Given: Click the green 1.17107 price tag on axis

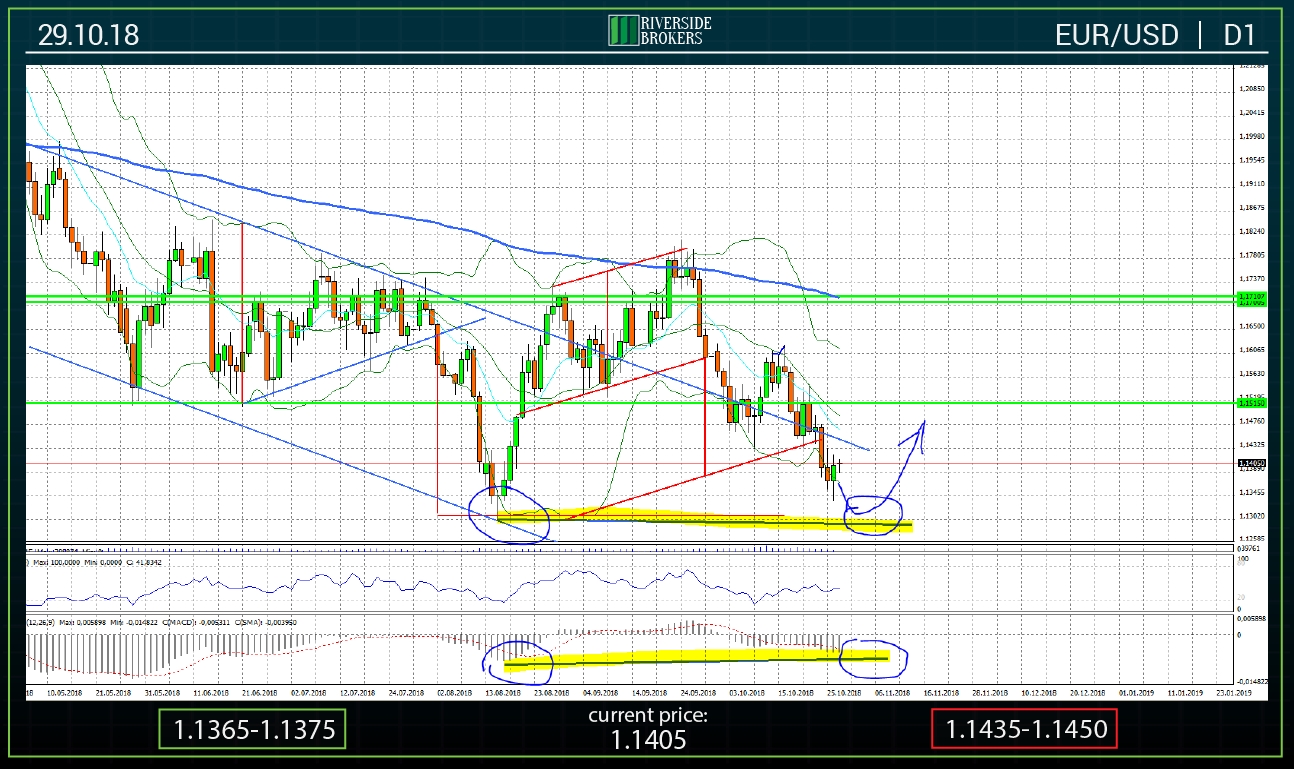Looking at the screenshot, I should 1251,296.
